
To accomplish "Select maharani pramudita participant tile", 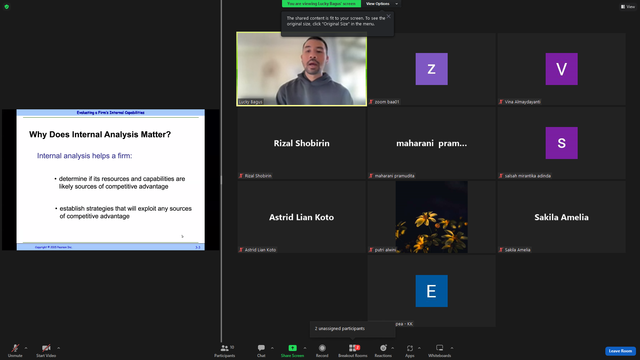I will tap(431, 143).
